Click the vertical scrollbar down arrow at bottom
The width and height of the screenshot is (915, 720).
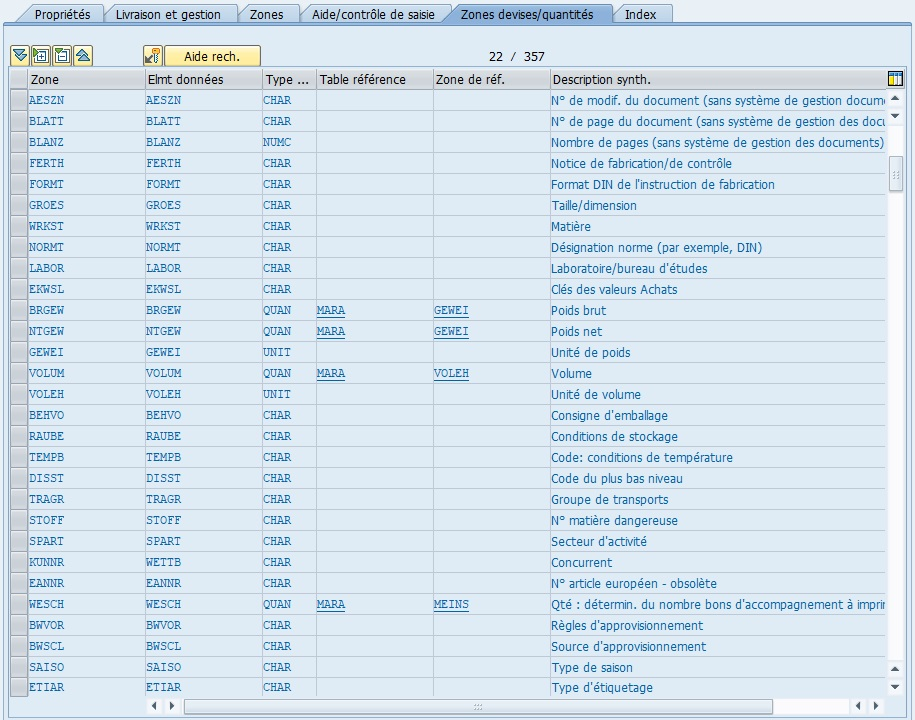896,686
